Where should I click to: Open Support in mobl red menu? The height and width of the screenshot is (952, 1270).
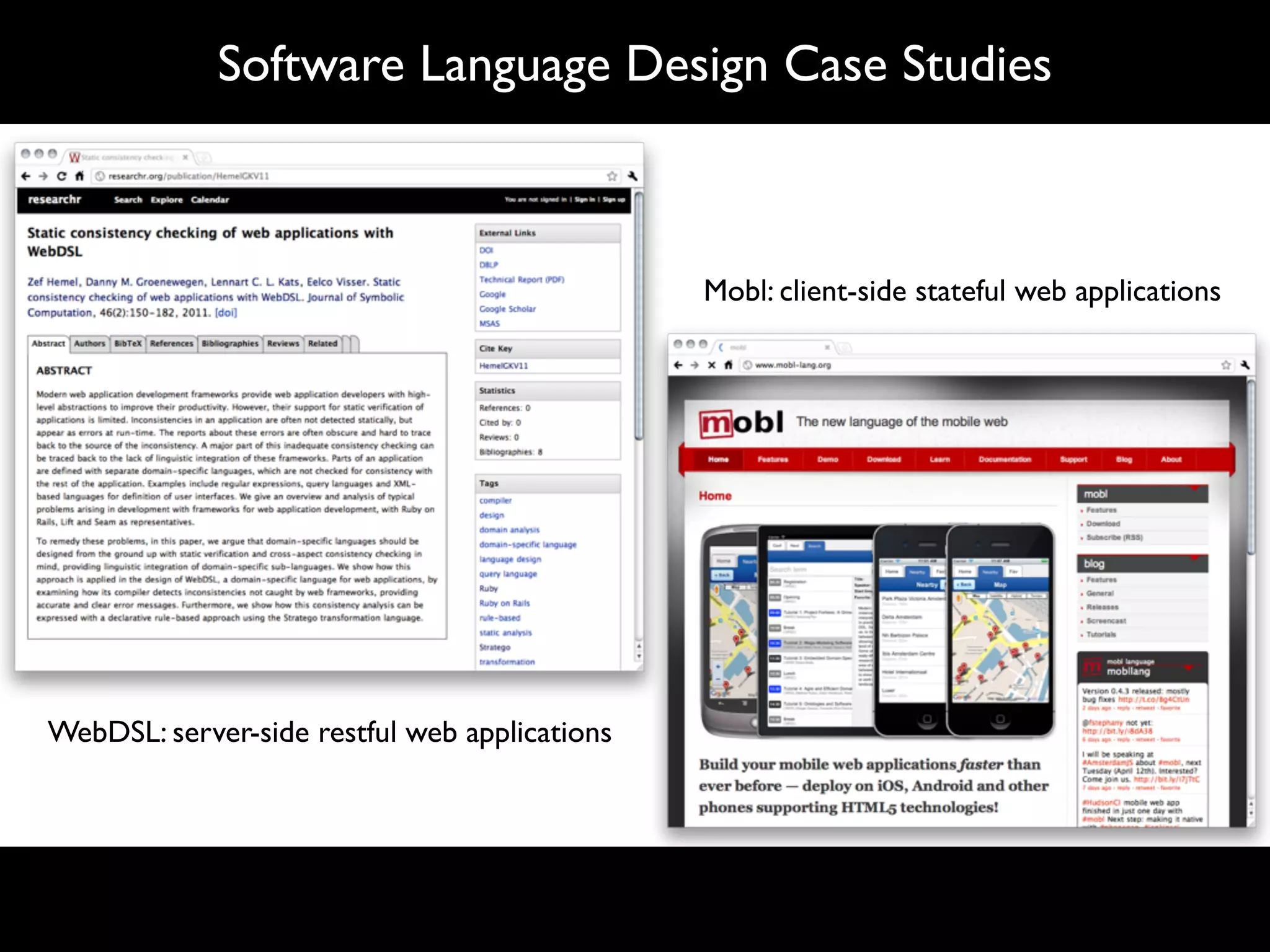pos(1073,459)
